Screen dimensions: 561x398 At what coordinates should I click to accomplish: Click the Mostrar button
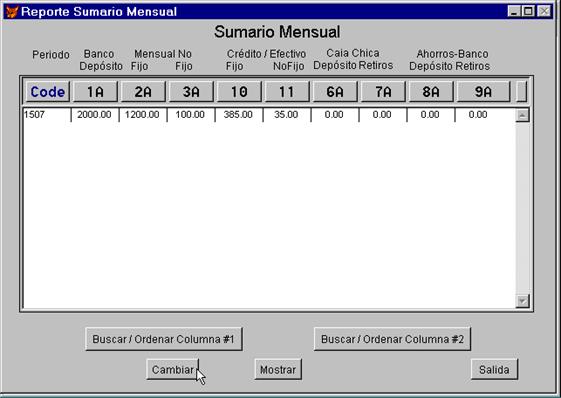278,369
